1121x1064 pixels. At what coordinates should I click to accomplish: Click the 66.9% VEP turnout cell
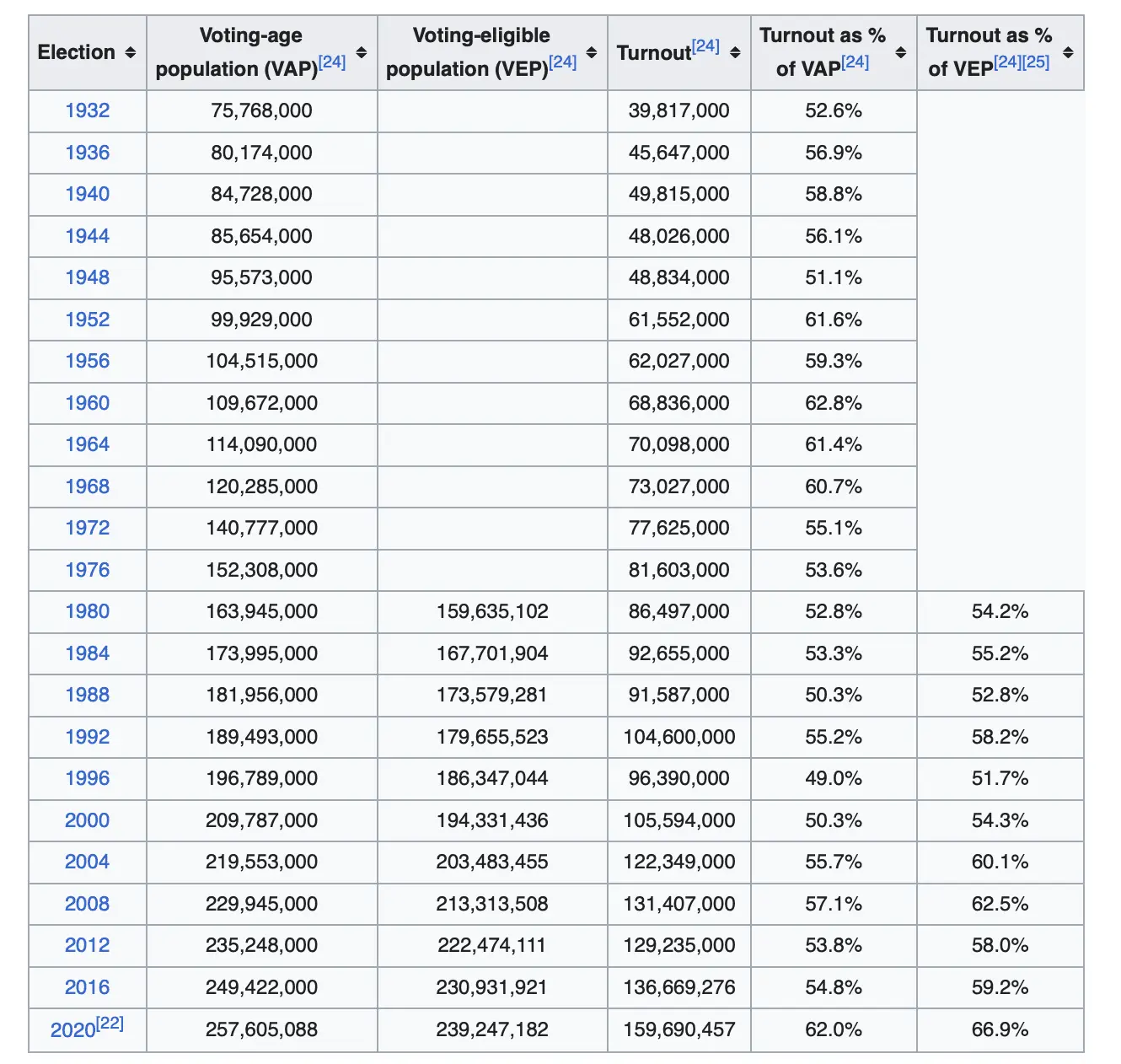[1000, 1029]
